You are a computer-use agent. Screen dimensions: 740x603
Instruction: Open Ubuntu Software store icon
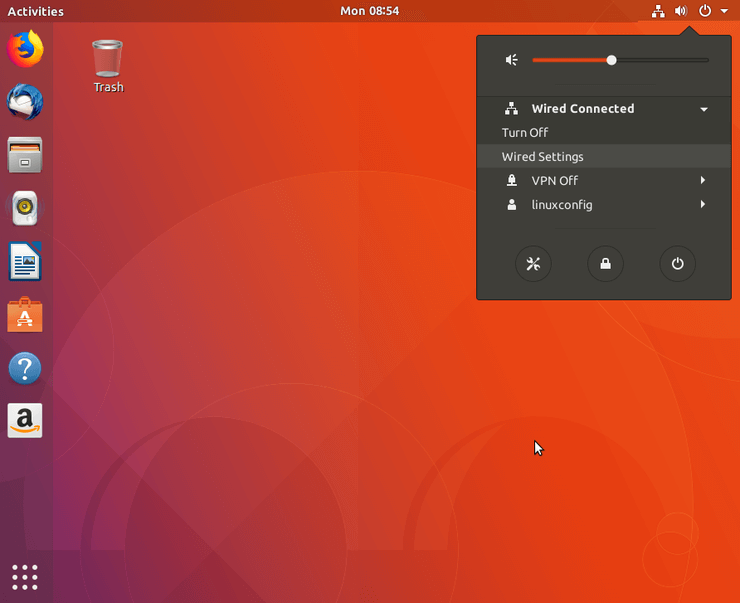(x=25, y=314)
